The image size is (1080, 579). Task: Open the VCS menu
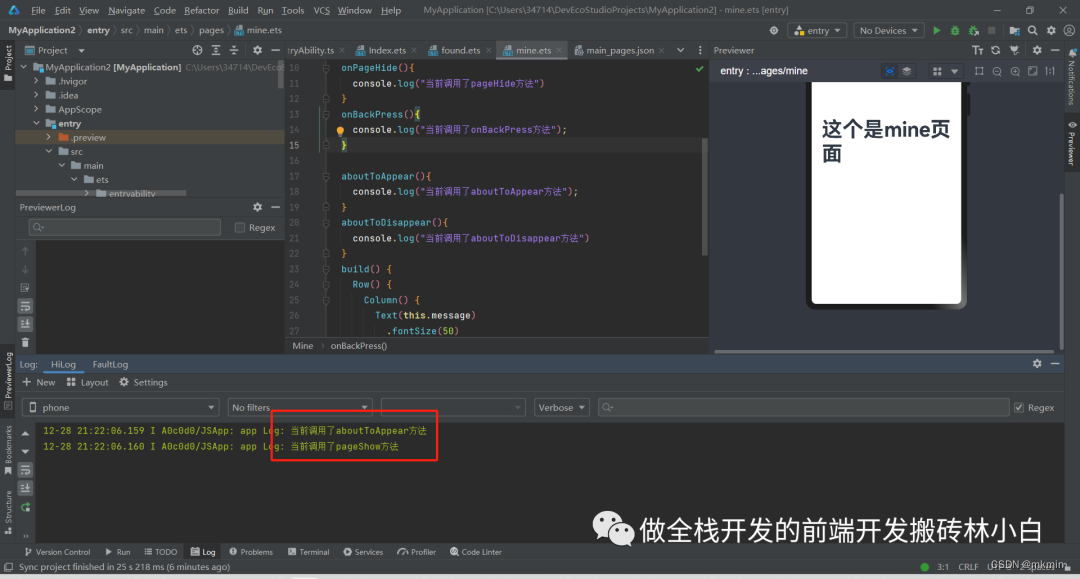click(321, 10)
